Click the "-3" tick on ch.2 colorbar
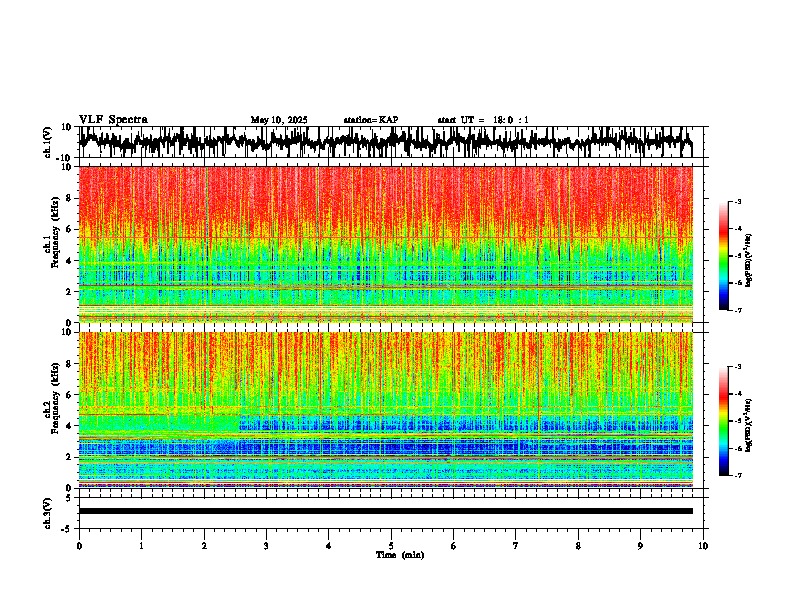Image resolution: width=792 pixels, height=612 pixels. [x=737, y=367]
